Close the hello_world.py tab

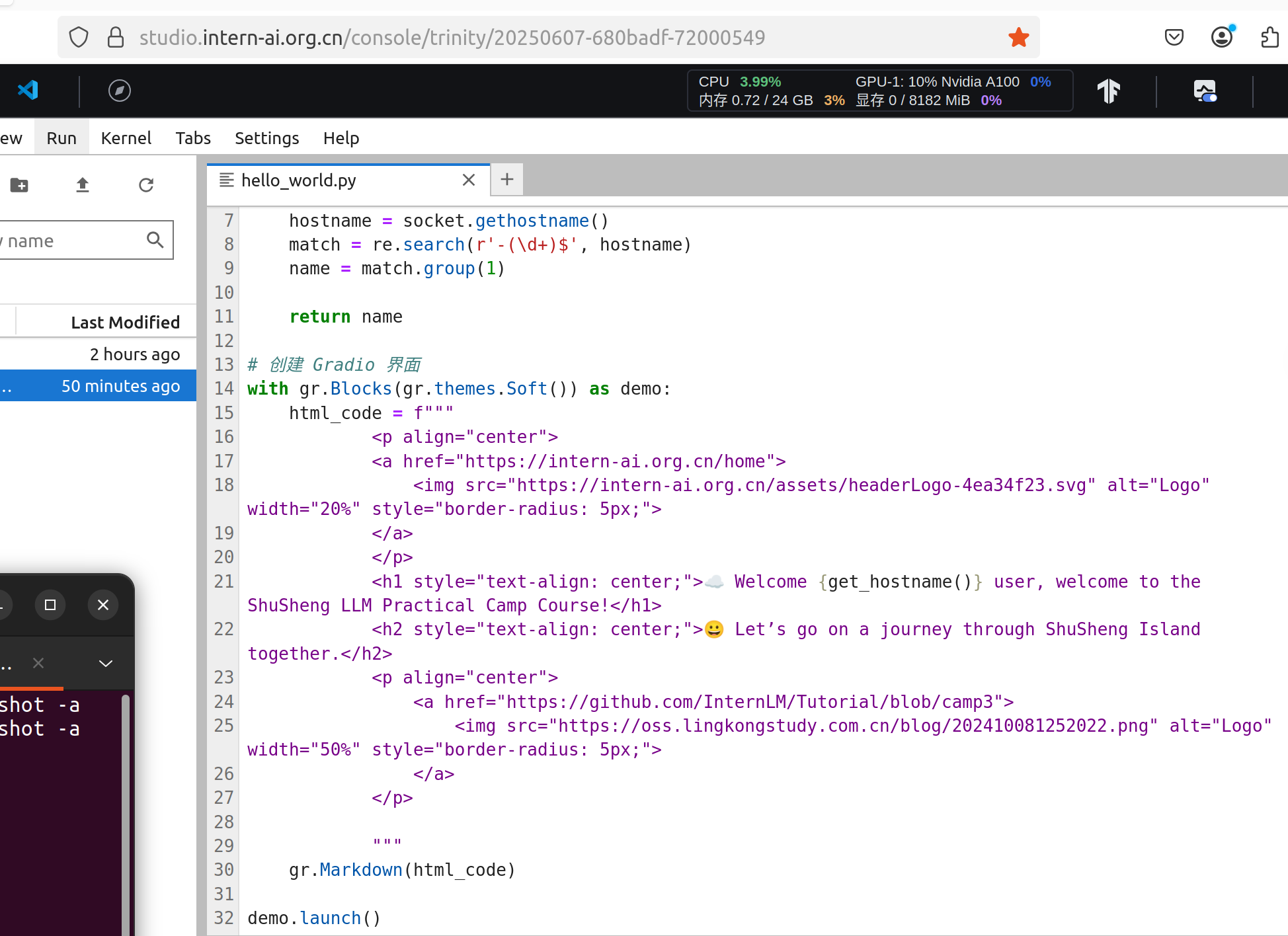pos(469,180)
